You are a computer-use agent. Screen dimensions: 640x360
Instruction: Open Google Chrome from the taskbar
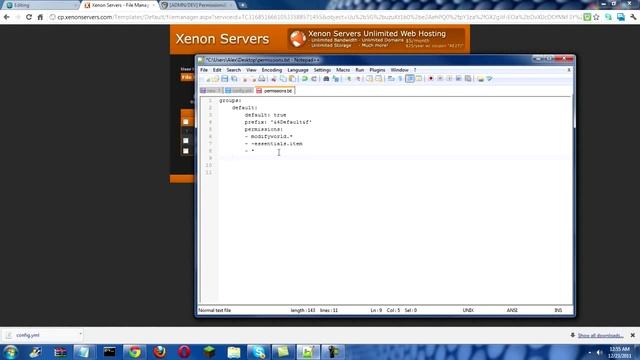click(x=135, y=352)
